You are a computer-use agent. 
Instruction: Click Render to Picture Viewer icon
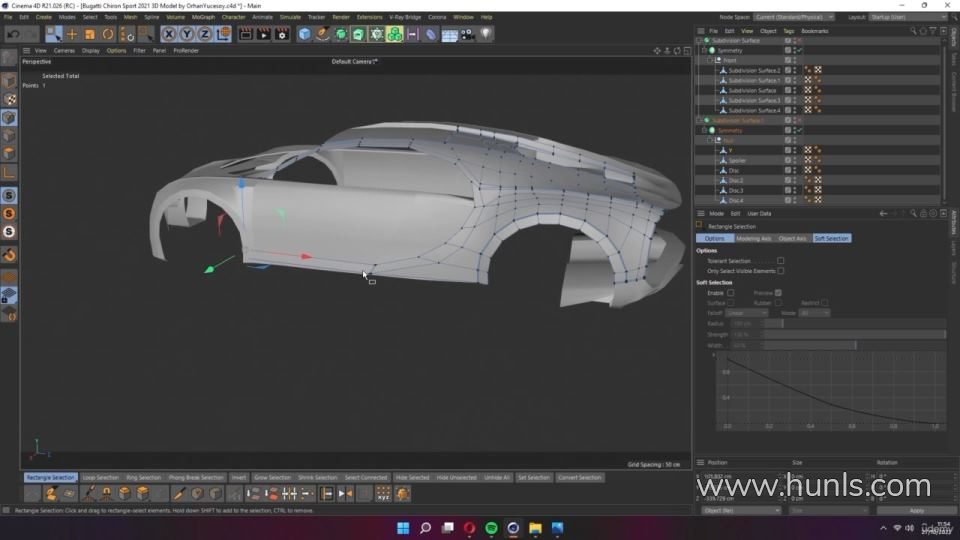click(x=263, y=34)
